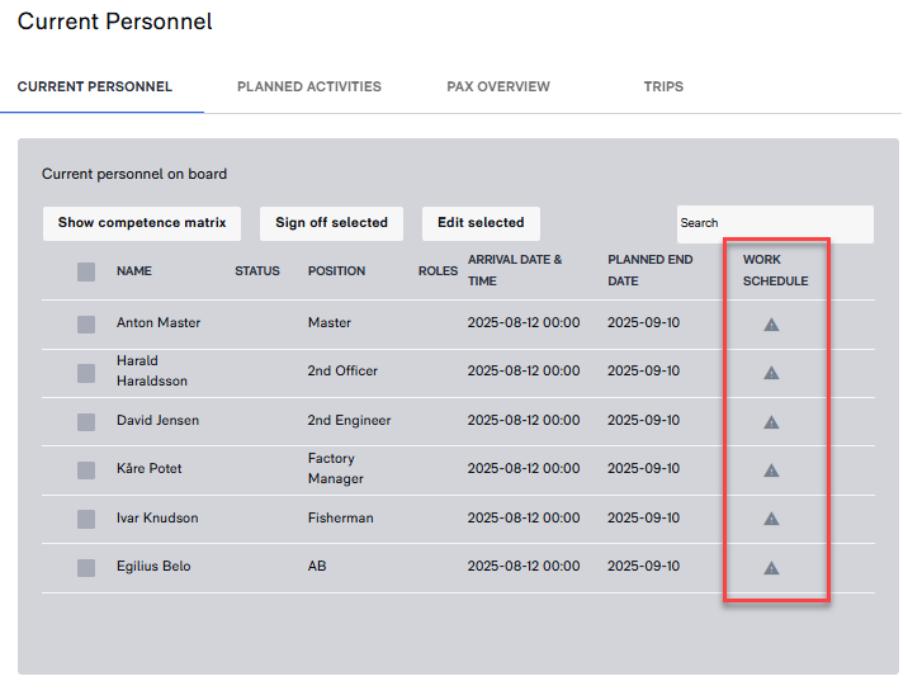Viewport: 903px width, 681px height.
Task: Click the 2nd Engineer position cell
Action: (x=349, y=421)
